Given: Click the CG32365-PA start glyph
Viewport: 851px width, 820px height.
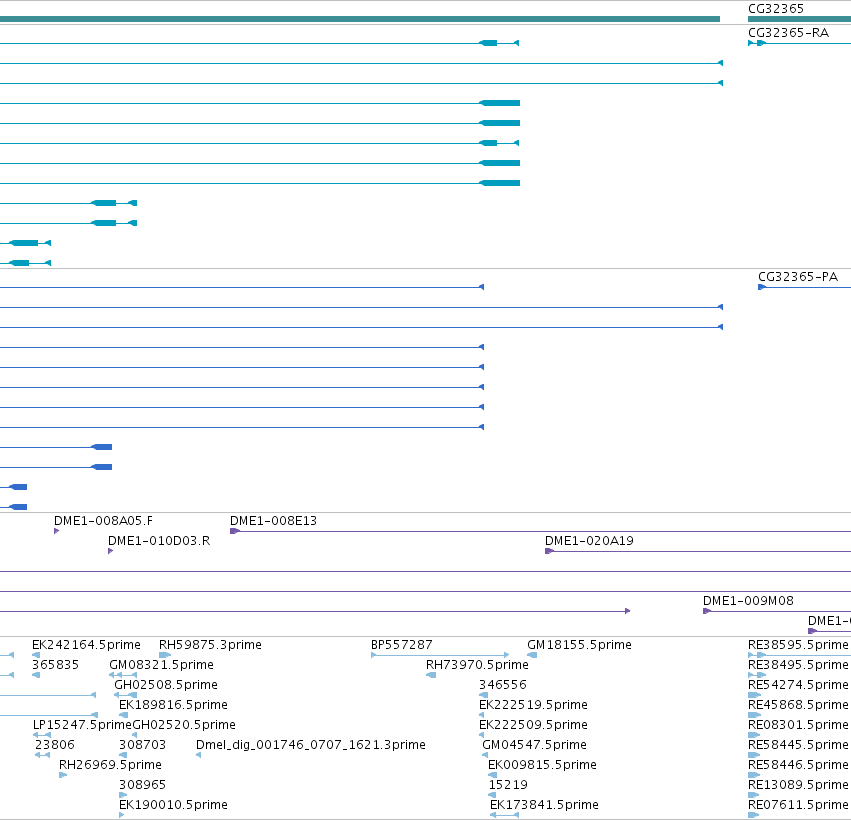Looking at the screenshot, I should click(761, 287).
